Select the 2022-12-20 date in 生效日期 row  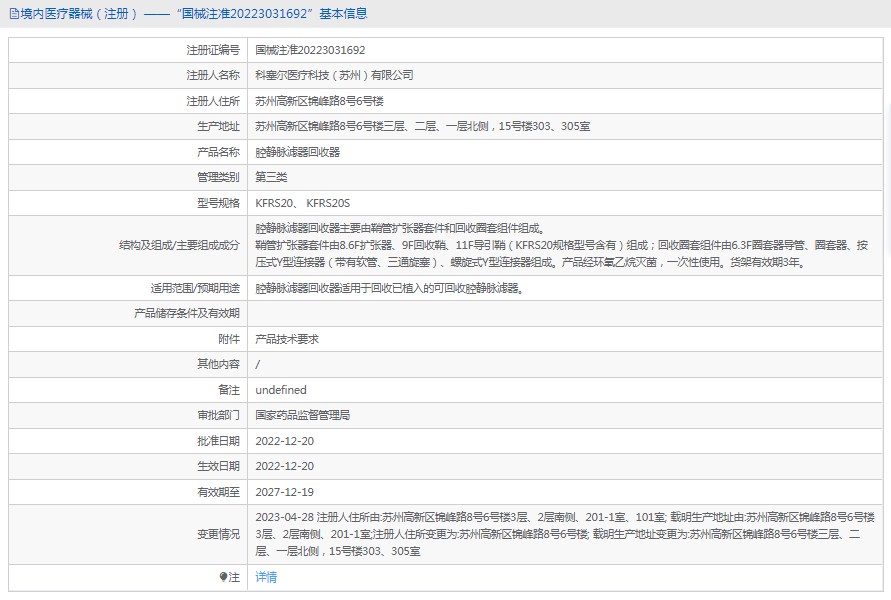pos(285,466)
